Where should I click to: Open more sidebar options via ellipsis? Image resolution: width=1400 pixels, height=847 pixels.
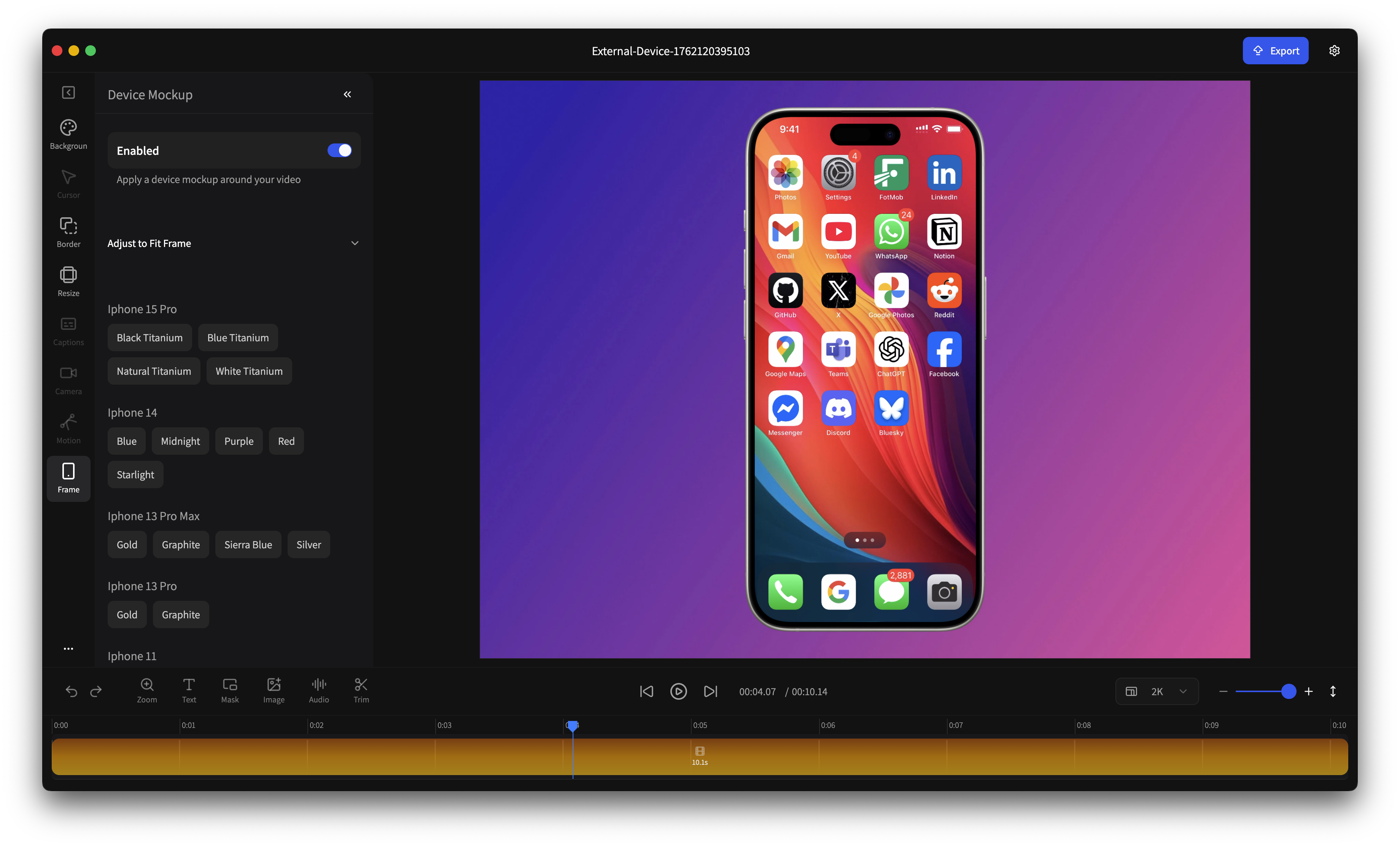pos(68,648)
